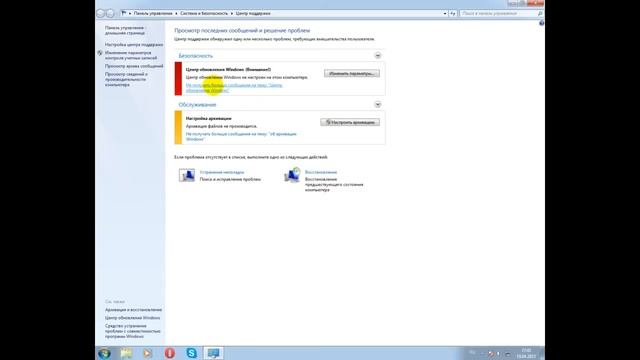Open the Opera browser from the taskbar
This screenshot has height=360, width=640.
(x=169, y=353)
